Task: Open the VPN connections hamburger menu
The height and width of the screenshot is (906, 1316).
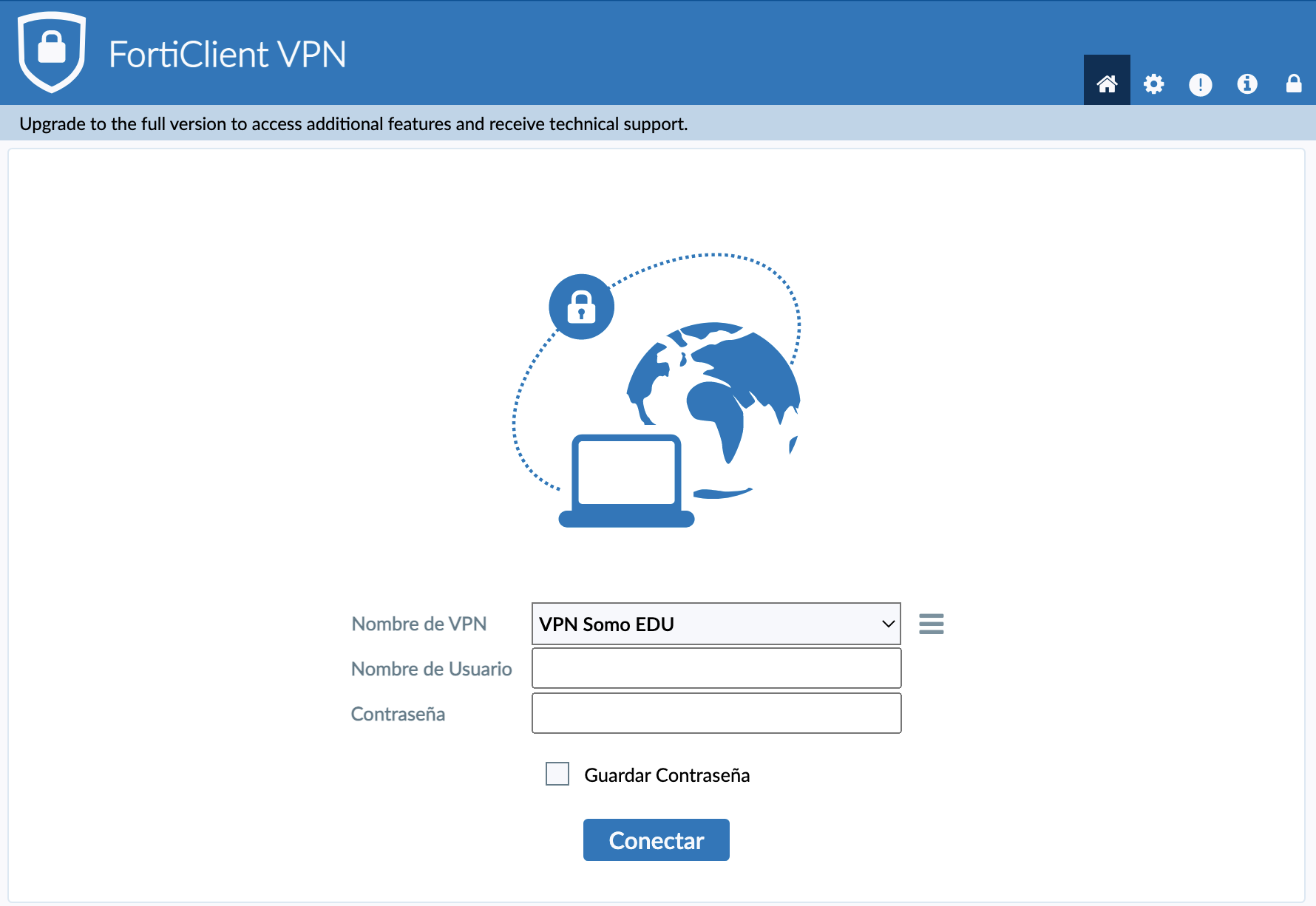Action: 931,624
